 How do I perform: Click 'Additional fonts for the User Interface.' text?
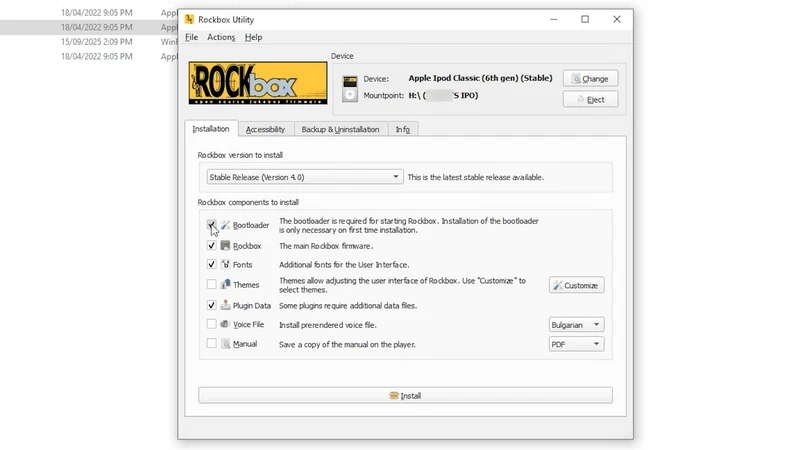[344, 265]
